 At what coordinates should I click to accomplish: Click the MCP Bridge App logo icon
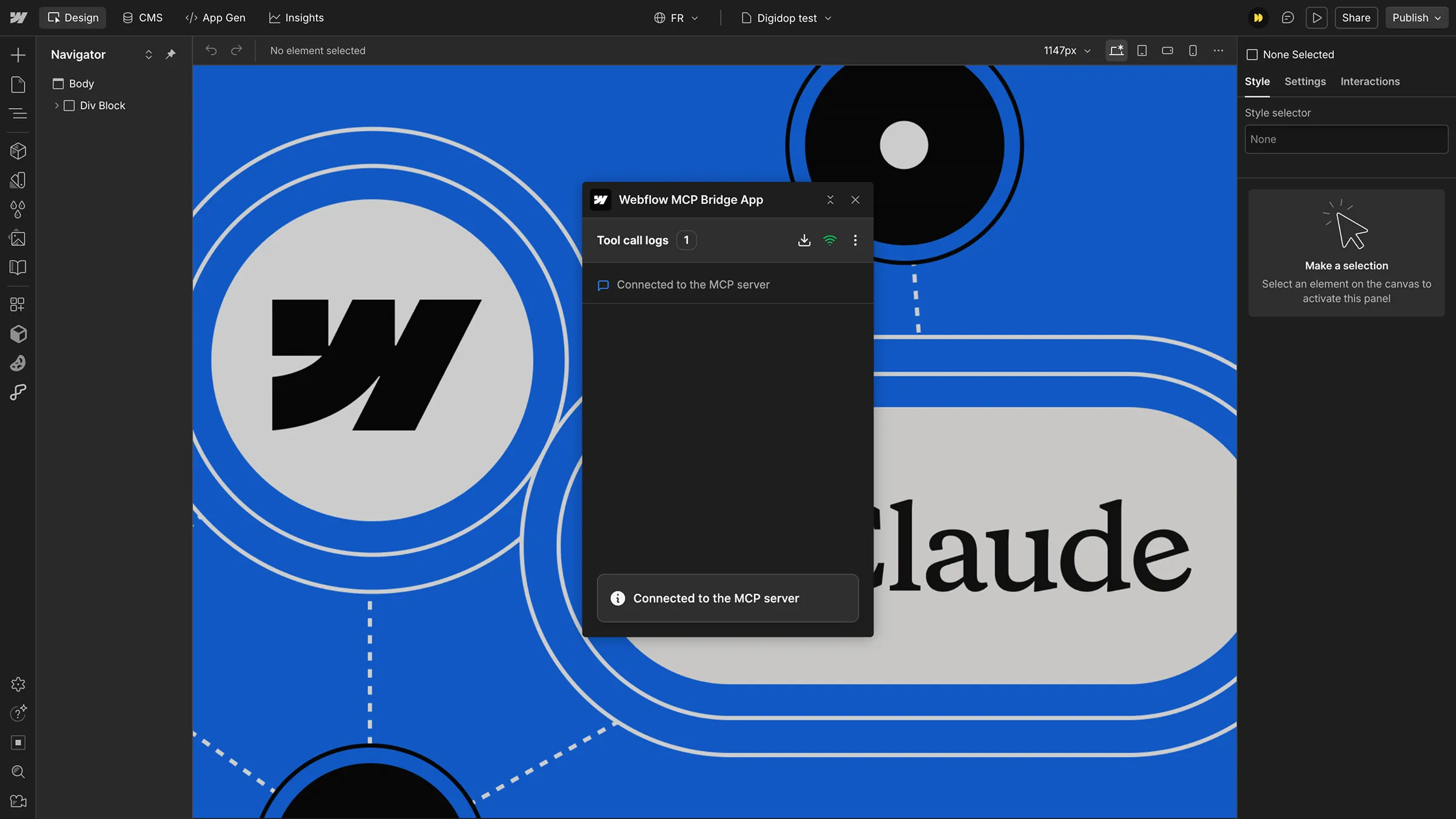(x=601, y=200)
